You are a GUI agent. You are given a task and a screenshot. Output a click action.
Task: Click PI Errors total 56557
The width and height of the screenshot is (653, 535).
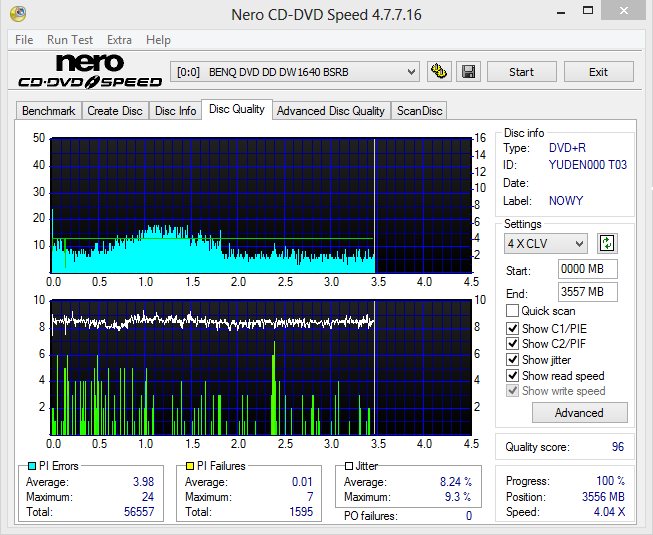coord(139,512)
